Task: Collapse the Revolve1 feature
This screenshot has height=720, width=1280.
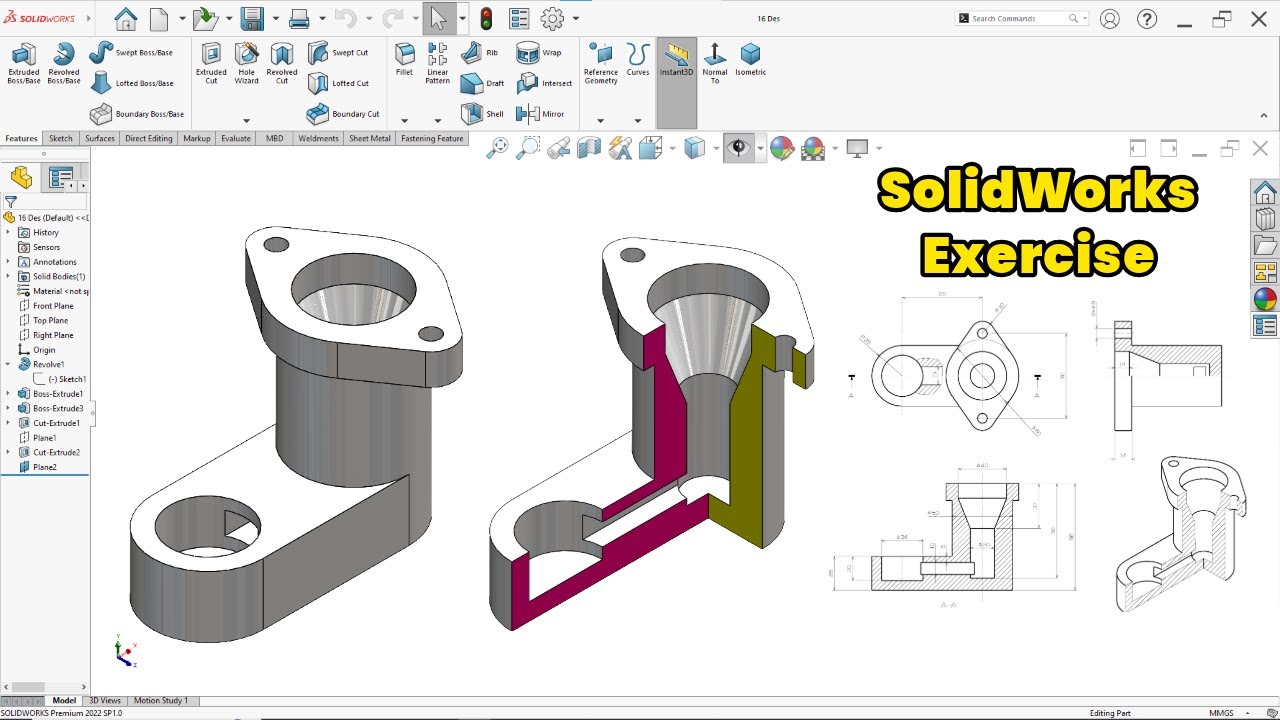Action: (x=9, y=364)
